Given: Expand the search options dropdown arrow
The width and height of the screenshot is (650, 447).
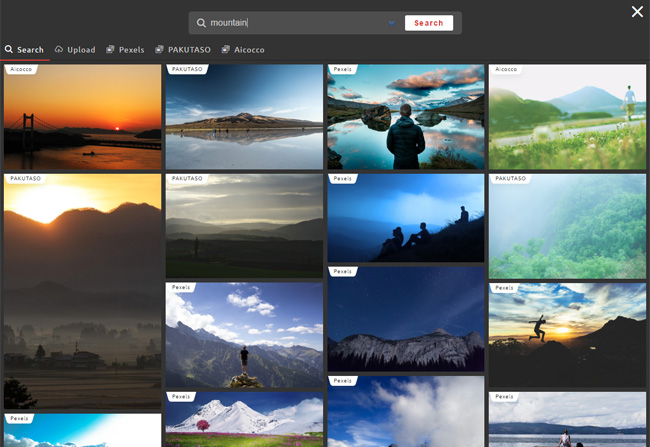Looking at the screenshot, I should (x=391, y=23).
